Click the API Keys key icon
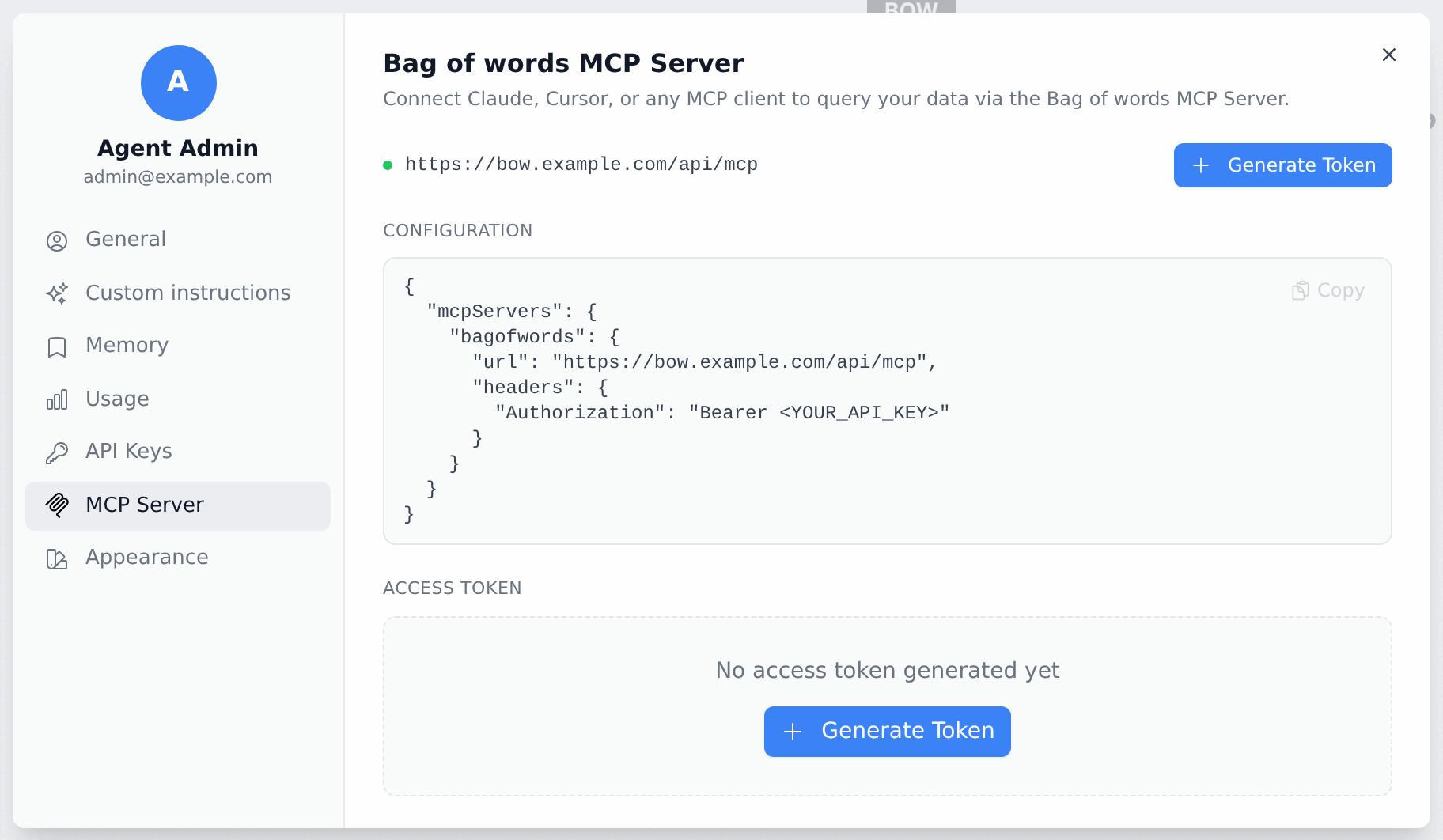The width and height of the screenshot is (1443, 840). coord(57,452)
